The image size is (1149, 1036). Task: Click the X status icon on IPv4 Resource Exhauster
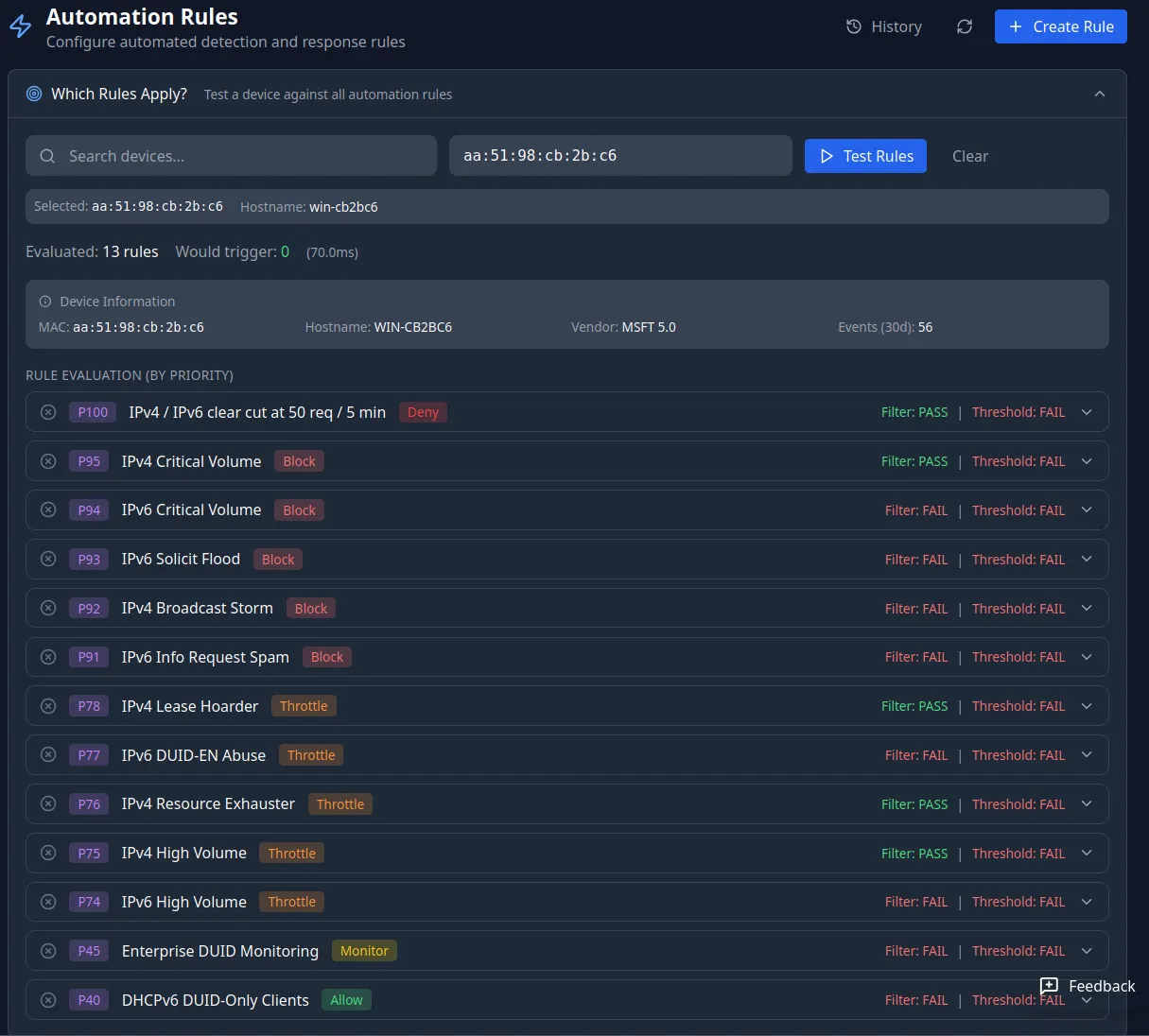pyautogui.click(x=48, y=803)
